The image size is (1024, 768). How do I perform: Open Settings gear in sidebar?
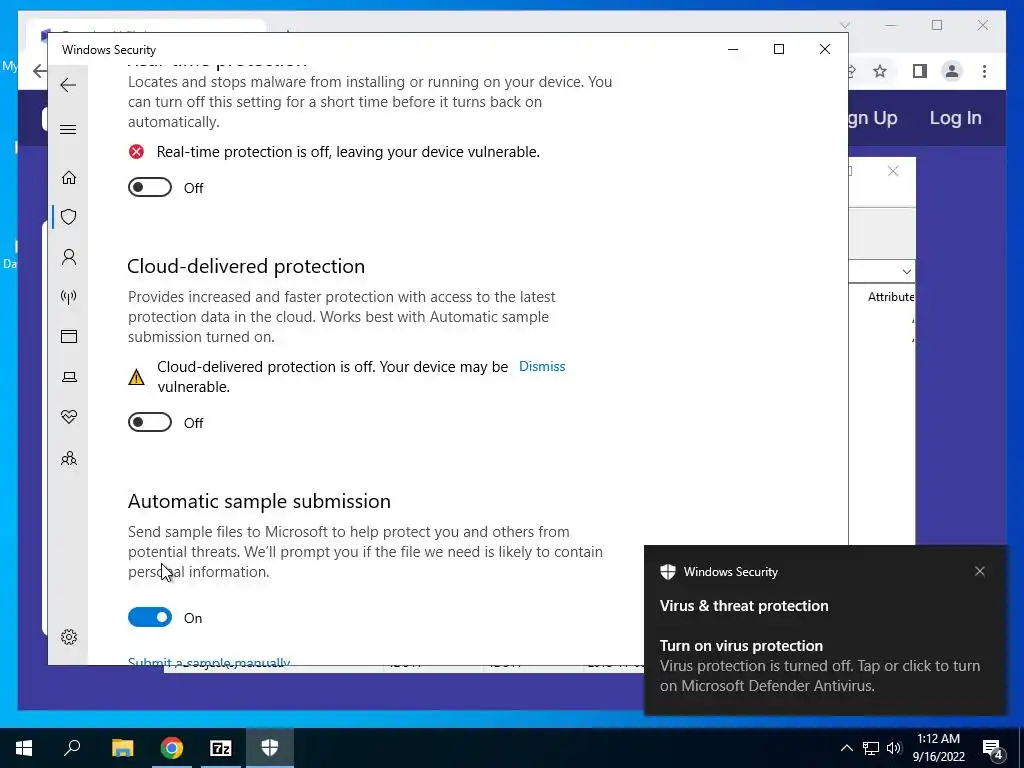click(69, 637)
